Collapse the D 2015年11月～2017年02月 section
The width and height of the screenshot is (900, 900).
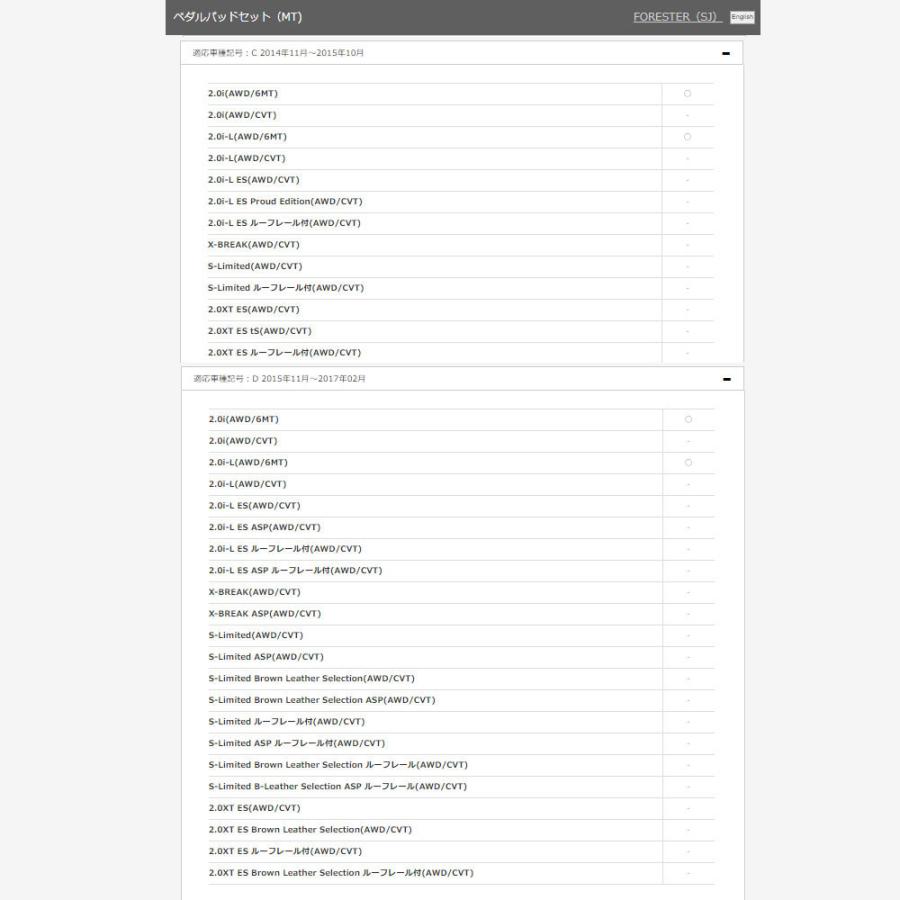[x=726, y=379]
